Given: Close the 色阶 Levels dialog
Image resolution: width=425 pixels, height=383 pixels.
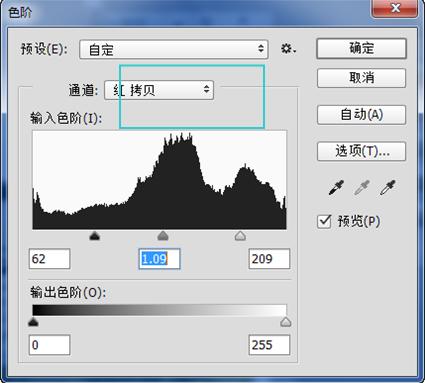Looking at the screenshot, I should [395, 8].
